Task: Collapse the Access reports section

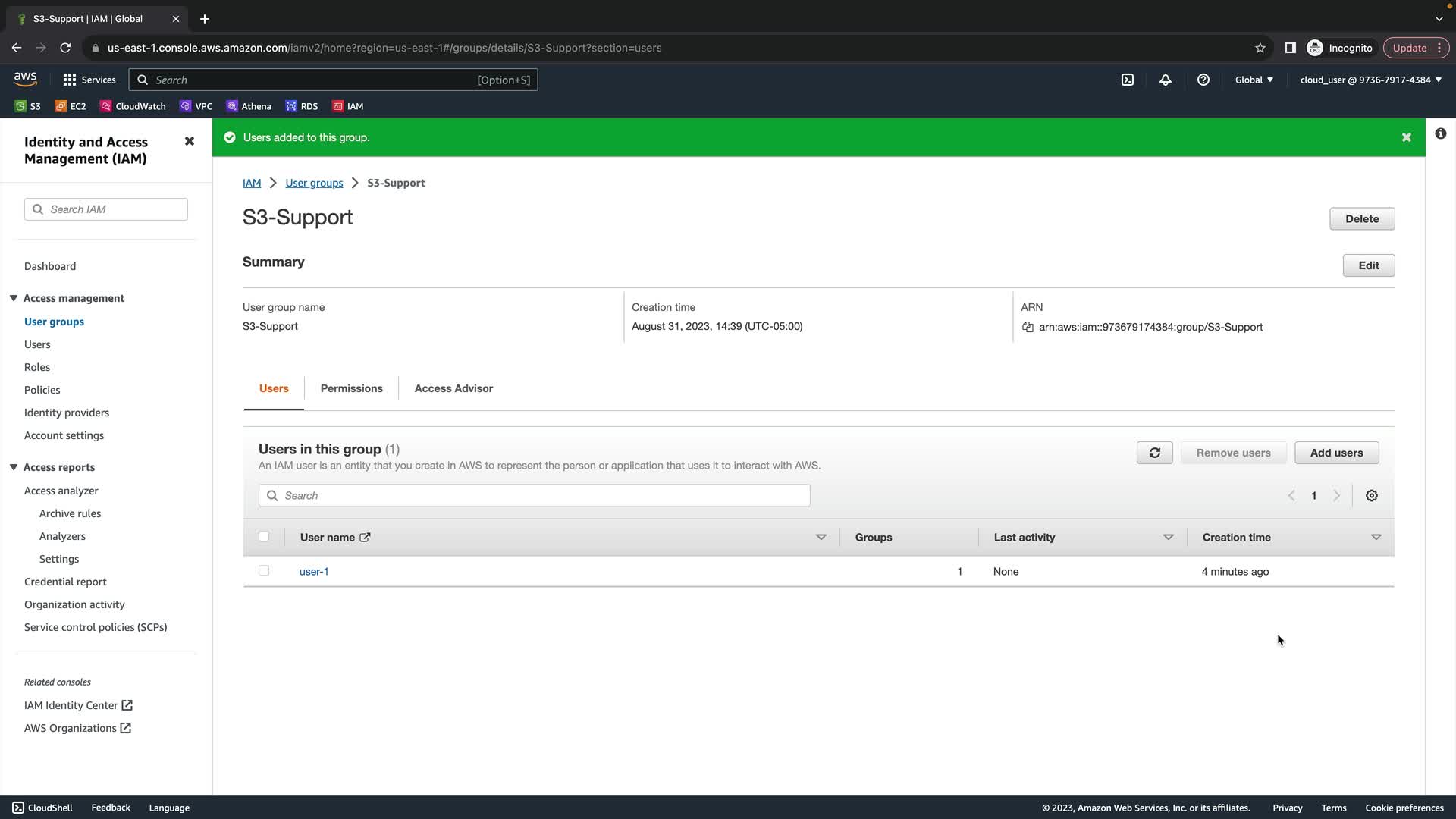Action: pos(14,467)
